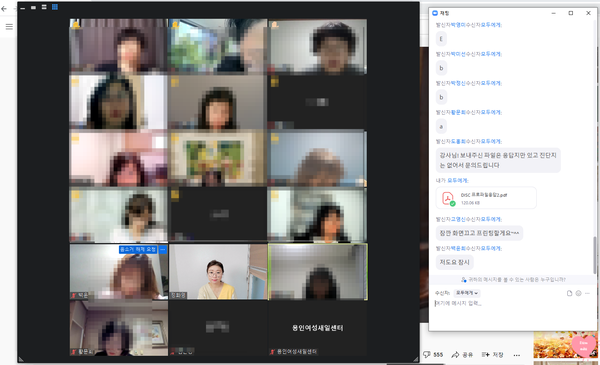Select the 용인여성새일센터 participant tile

[317, 328]
